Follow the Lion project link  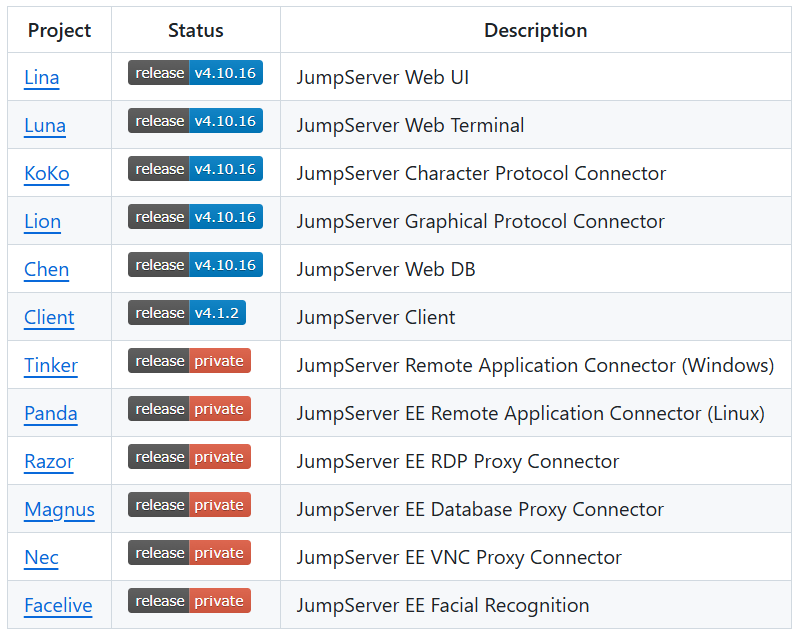click(42, 221)
